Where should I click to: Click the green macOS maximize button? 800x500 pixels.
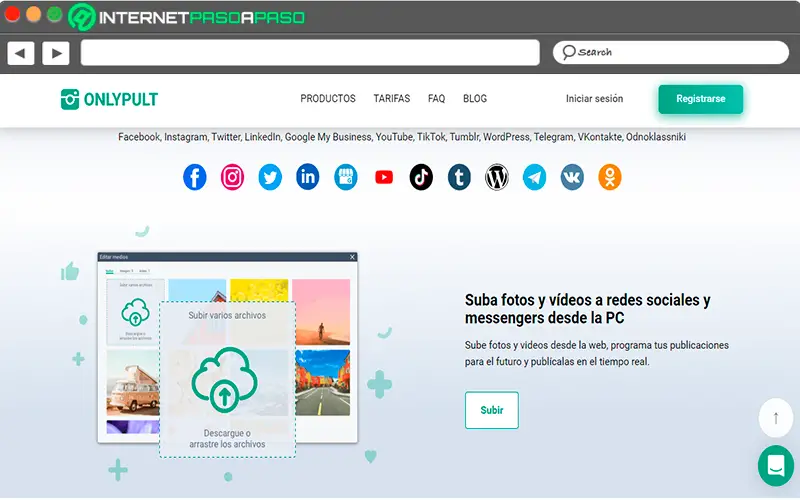55,14
